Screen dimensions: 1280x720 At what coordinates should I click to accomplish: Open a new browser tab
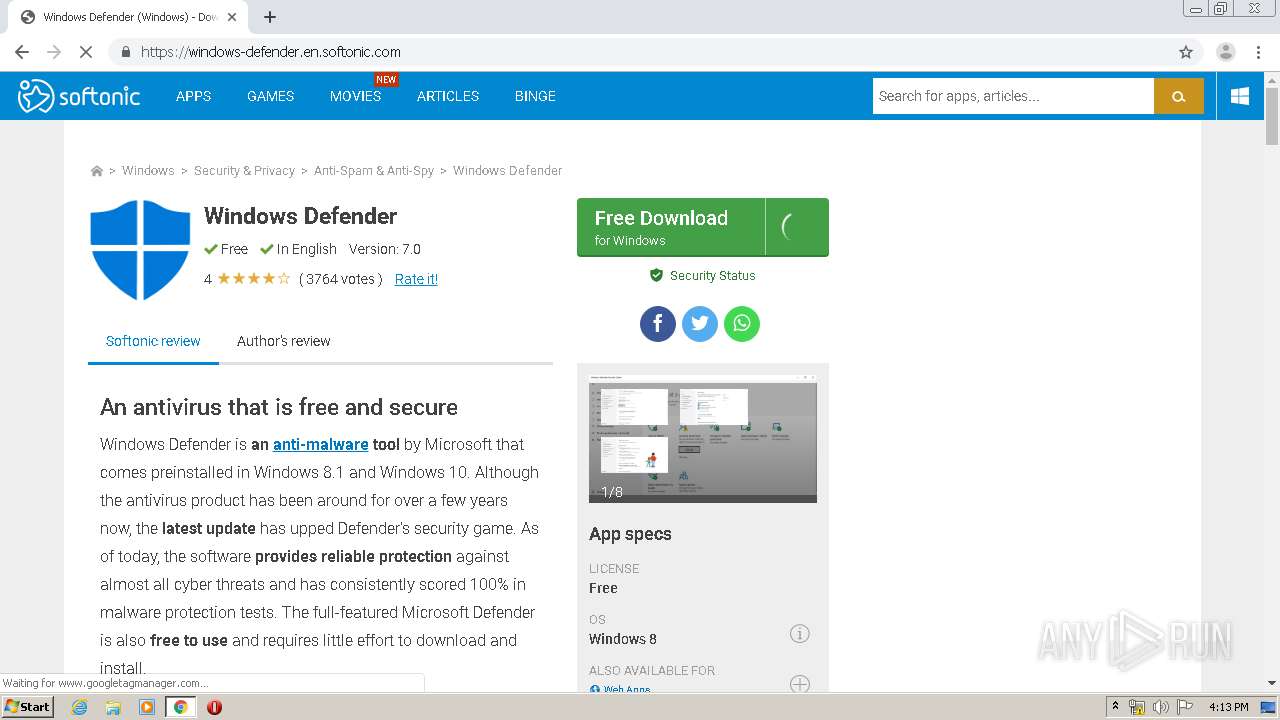coord(270,17)
